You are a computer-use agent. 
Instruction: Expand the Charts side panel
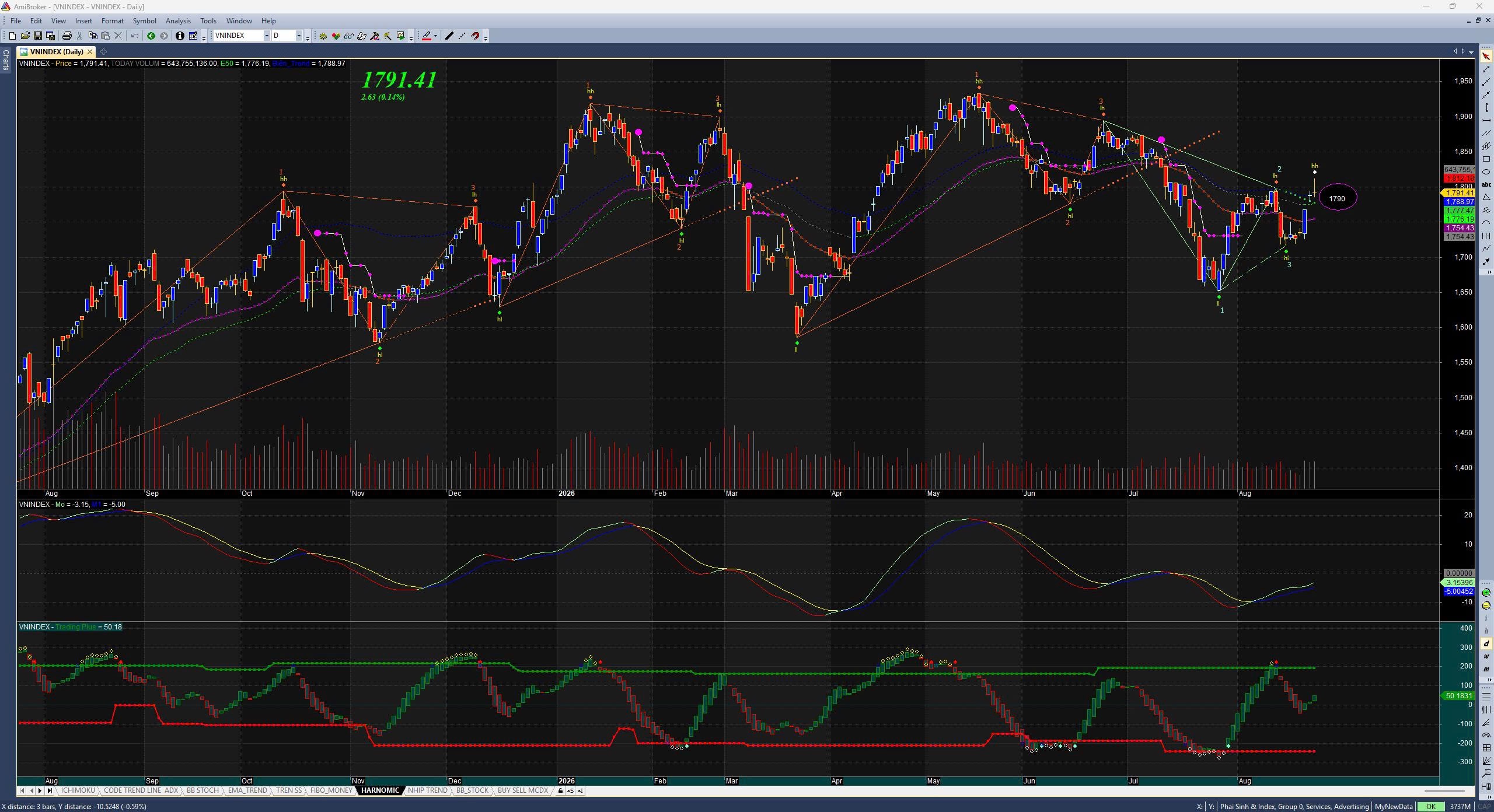click(x=5, y=60)
